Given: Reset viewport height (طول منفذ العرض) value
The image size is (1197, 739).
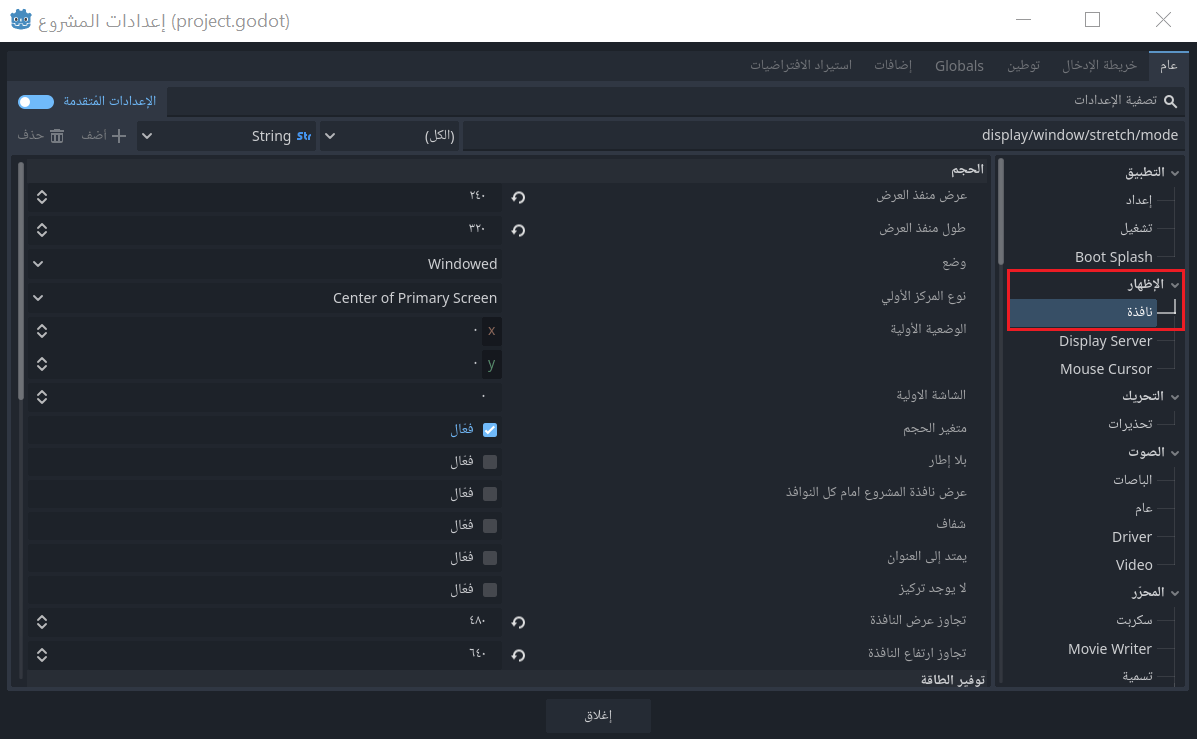Looking at the screenshot, I should 518,230.
